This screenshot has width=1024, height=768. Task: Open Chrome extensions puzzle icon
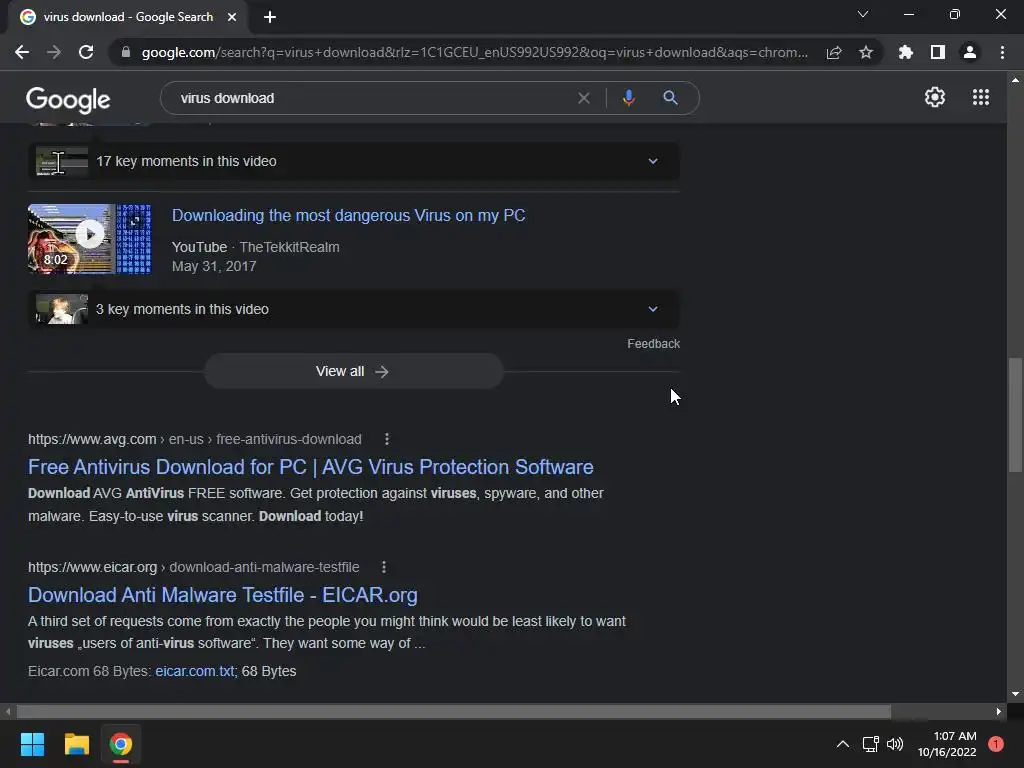pos(906,52)
